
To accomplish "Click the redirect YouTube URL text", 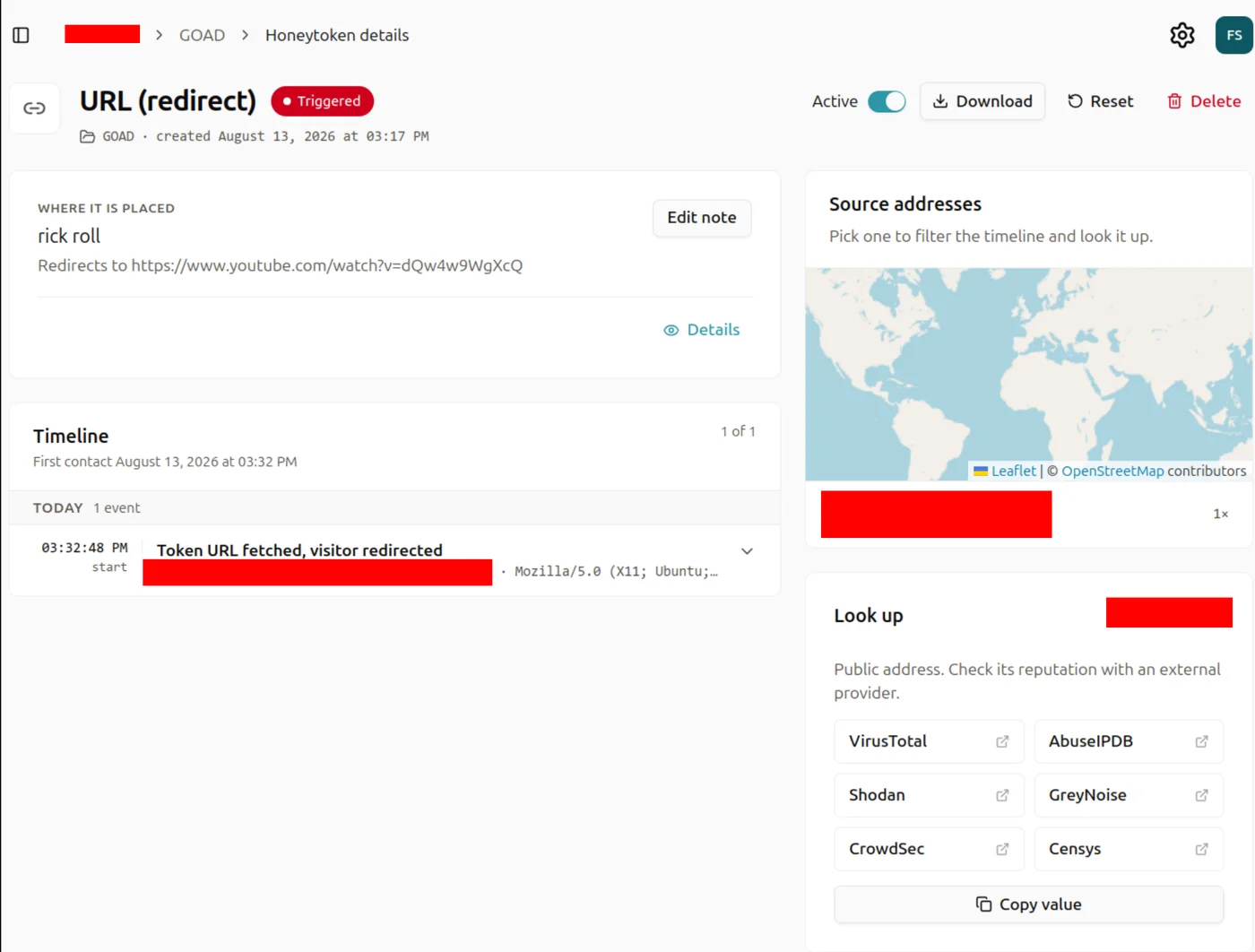I will point(327,265).
